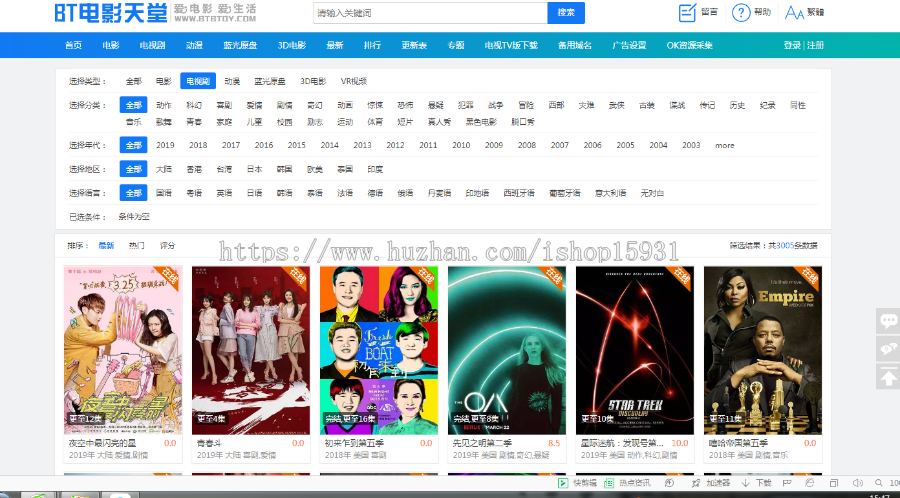Screen dimensions: 900x498
Task: Click the 登录 login link
Action: (792, 45)
